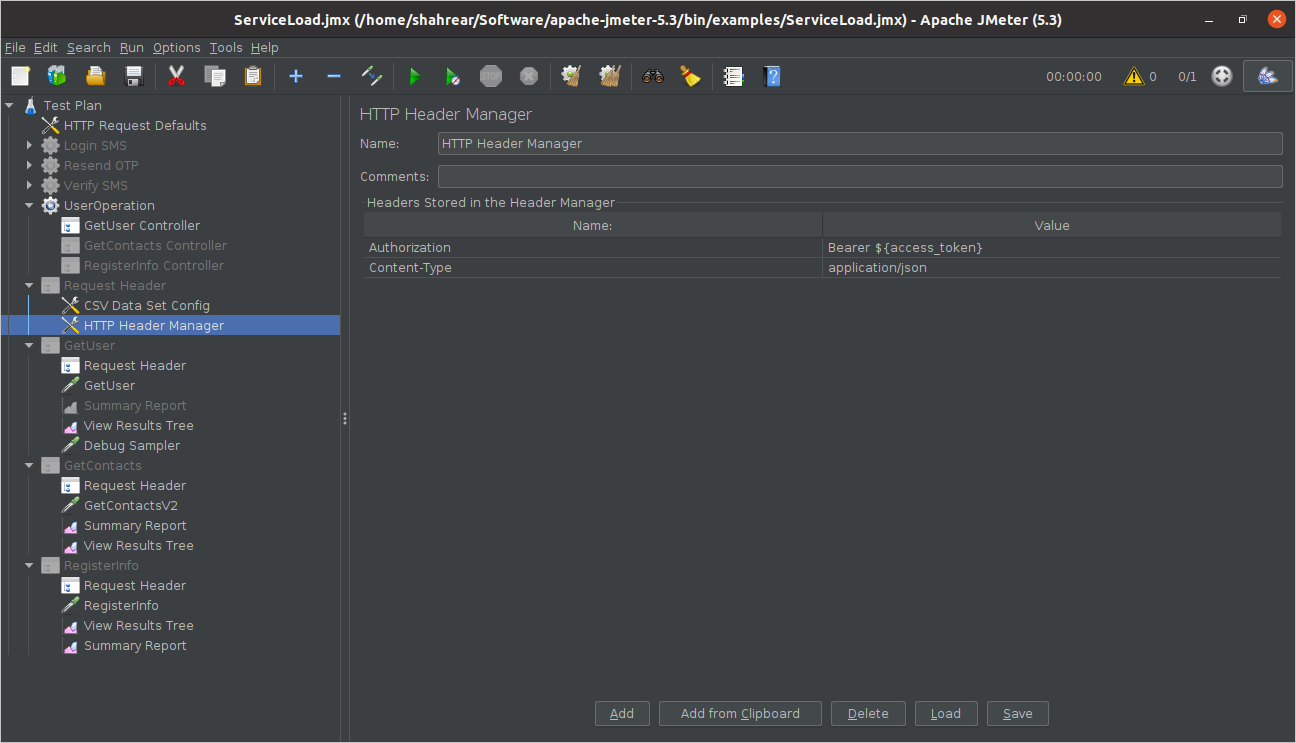The width and height of the screenshot is (1296, 743).
Task: Click Add from Clipboard button
Action: pos(740,713)
